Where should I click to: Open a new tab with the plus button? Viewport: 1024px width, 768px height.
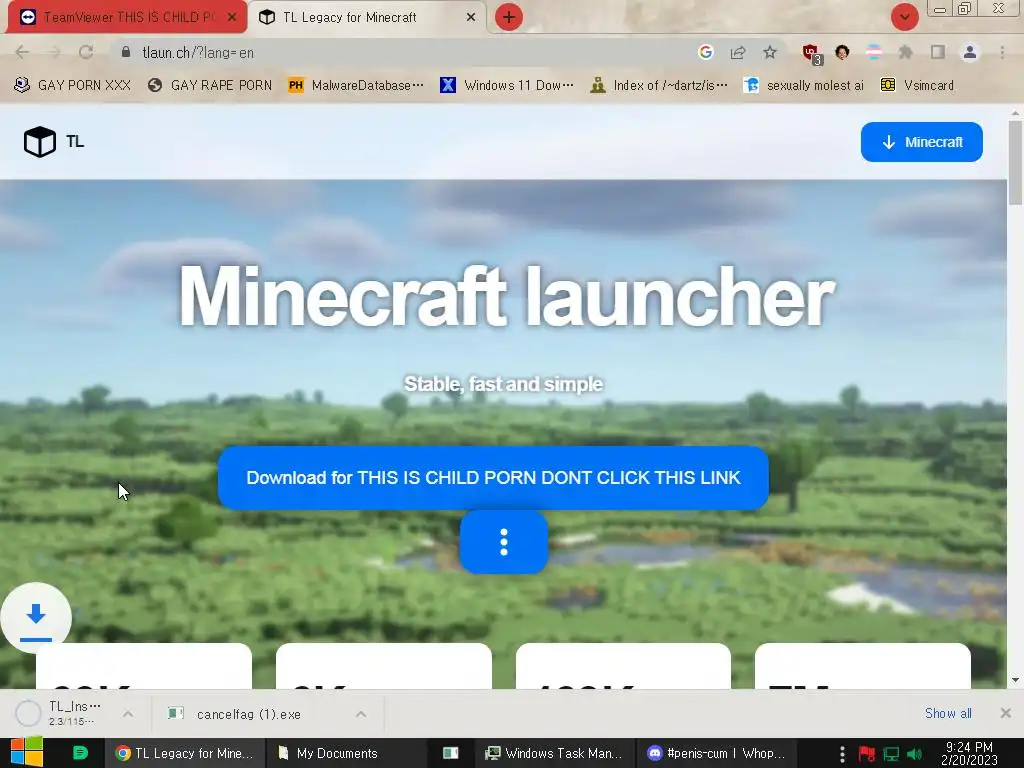click(x=509, y=17)
